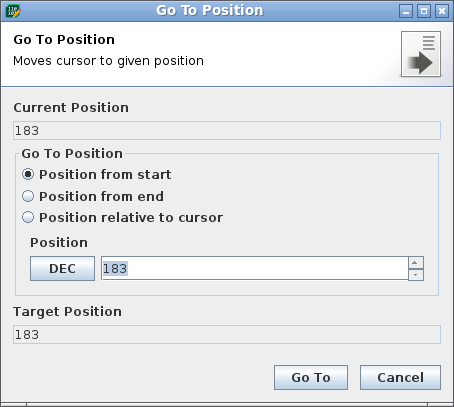
Task: Click the Go To button
Action: click(x=311, y=377)
